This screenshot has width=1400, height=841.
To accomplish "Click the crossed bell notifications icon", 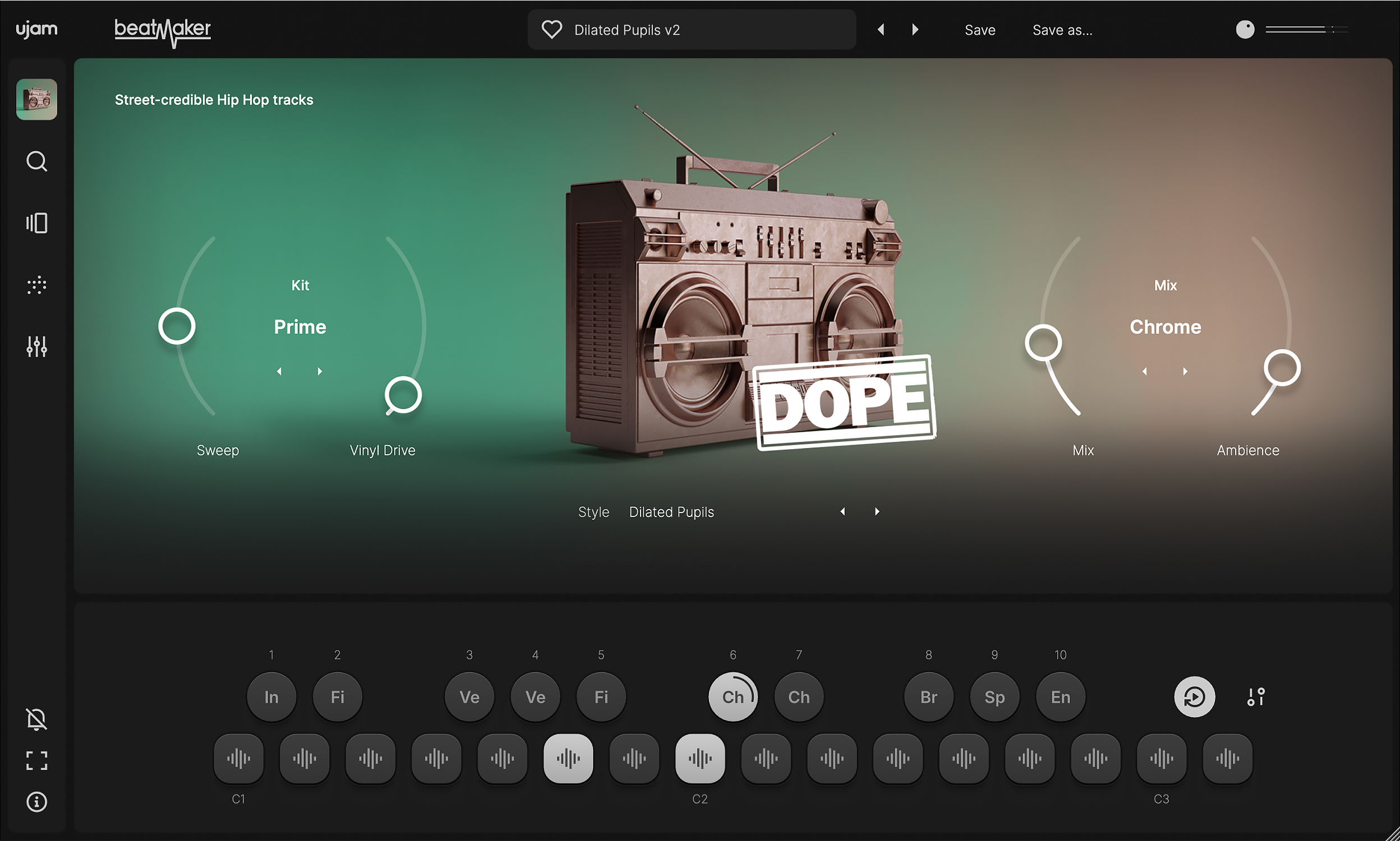I will [36, 719].
